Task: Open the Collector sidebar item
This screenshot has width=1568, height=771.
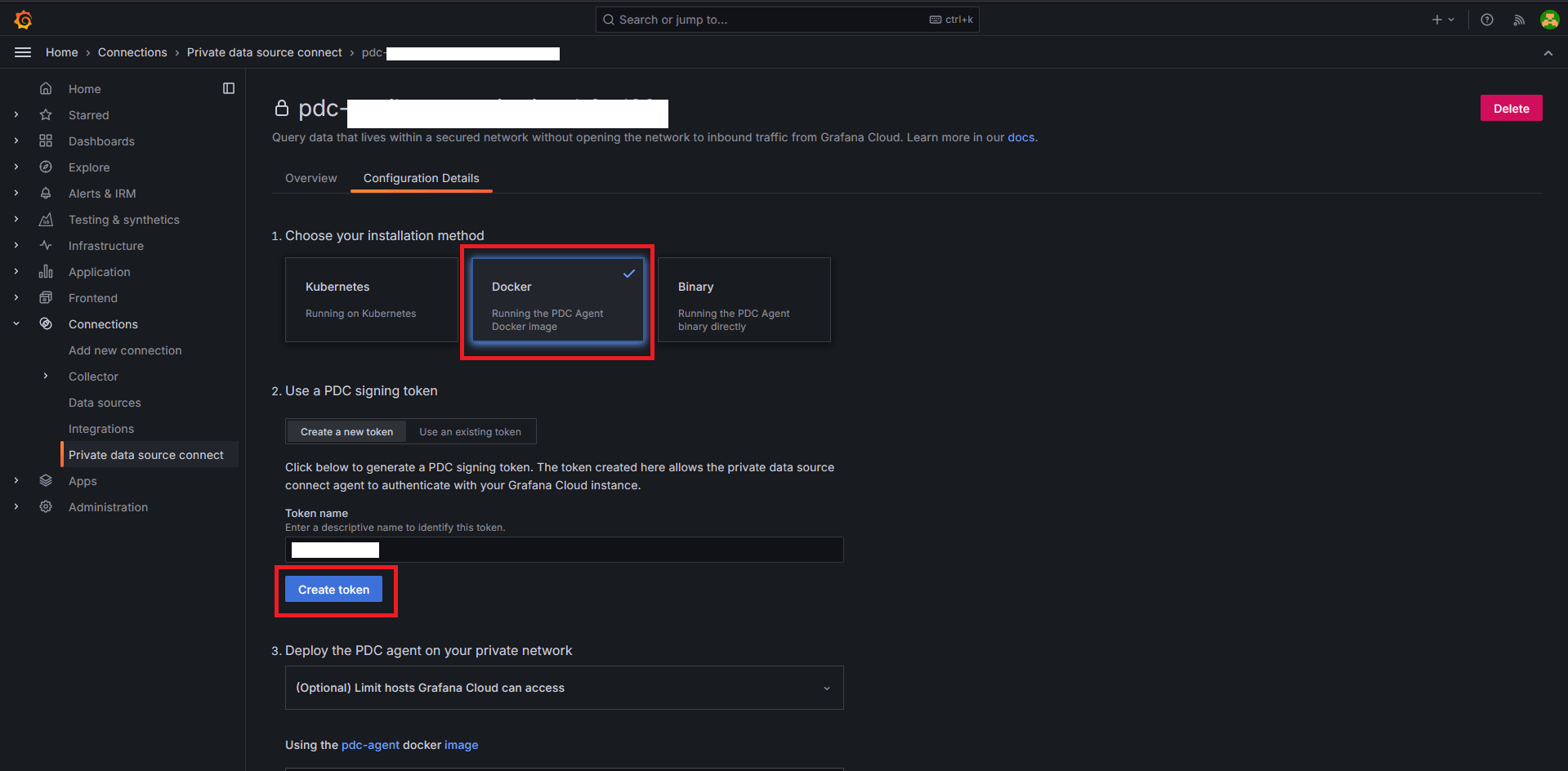Action: click(x=93, y=376)
